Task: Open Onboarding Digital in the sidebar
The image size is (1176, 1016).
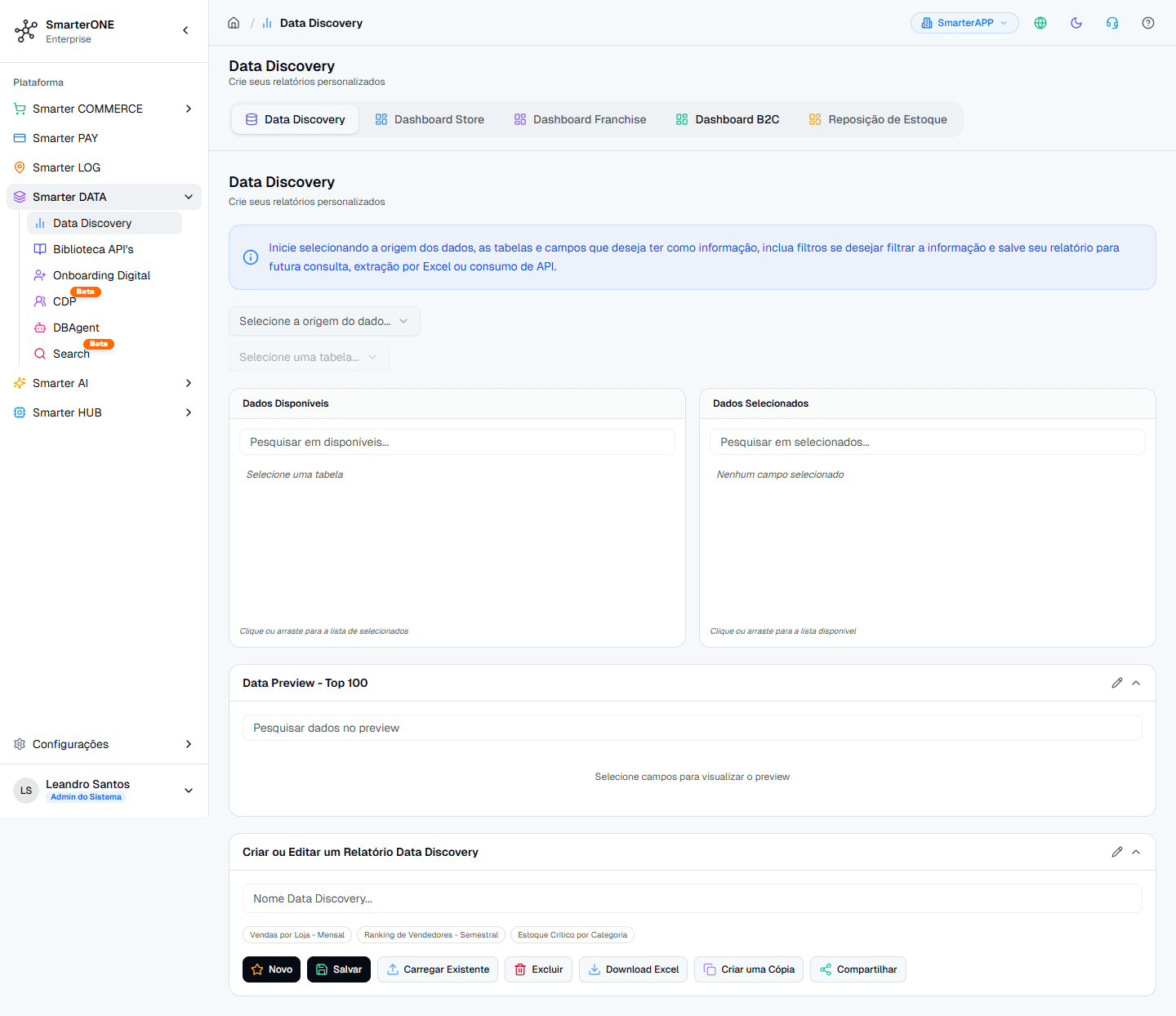Action: [105, 275]
